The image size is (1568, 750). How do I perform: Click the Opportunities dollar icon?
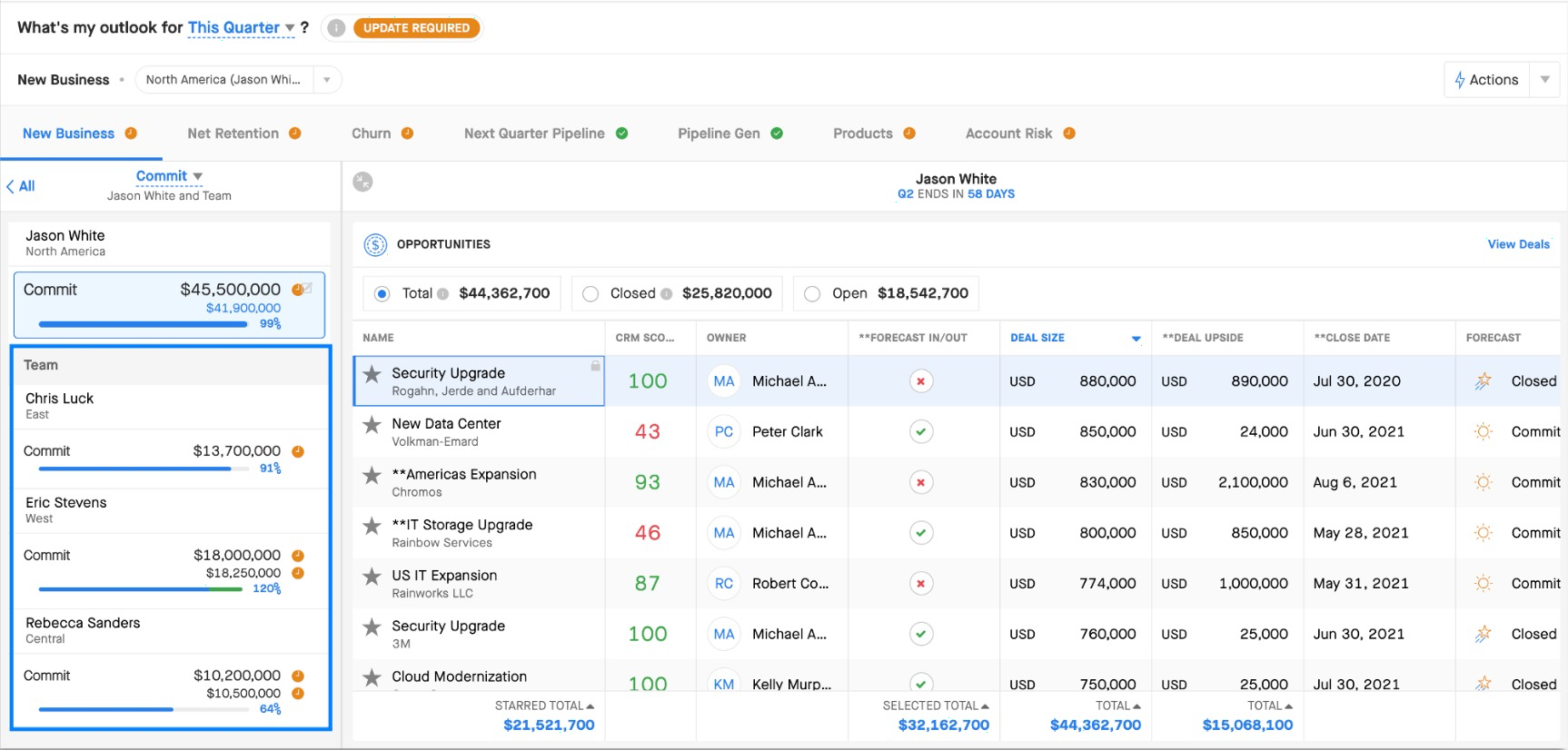point(375,244)
